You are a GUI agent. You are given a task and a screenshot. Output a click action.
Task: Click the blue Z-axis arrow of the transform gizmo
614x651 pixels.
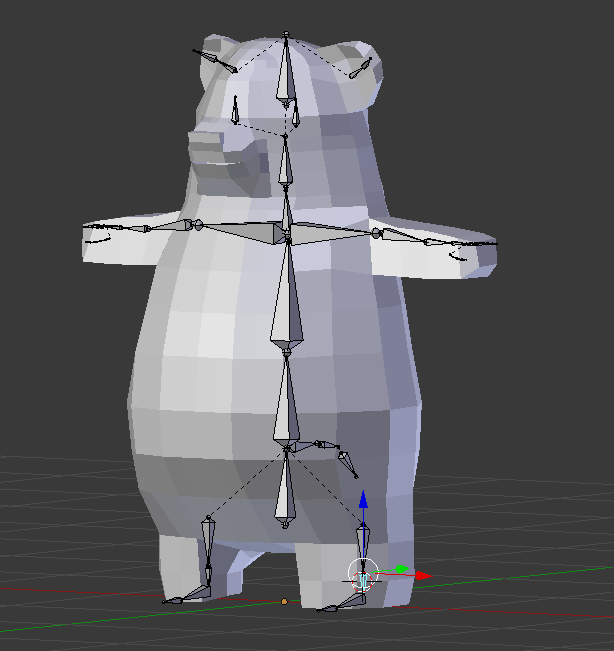363,499
